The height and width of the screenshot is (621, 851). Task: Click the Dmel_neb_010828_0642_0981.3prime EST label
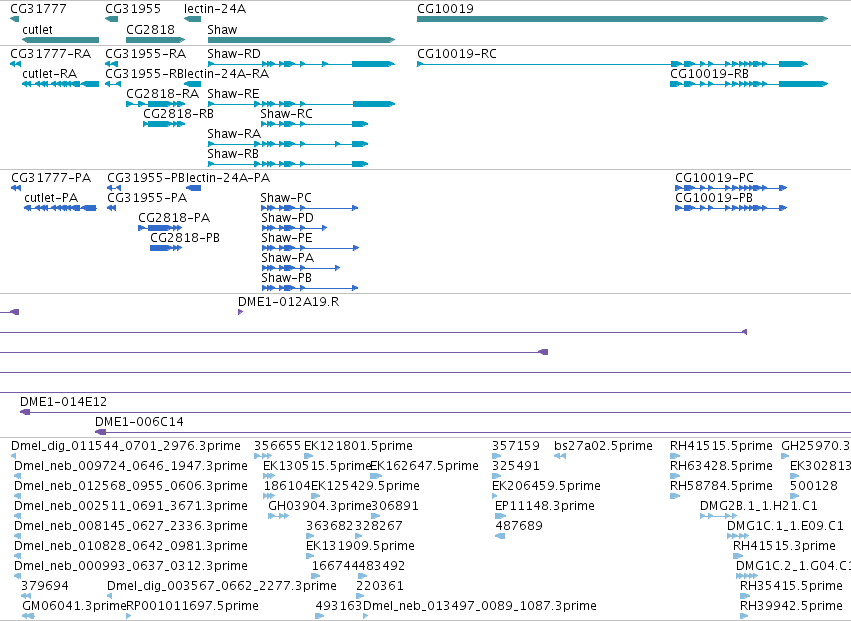[131, 546]
